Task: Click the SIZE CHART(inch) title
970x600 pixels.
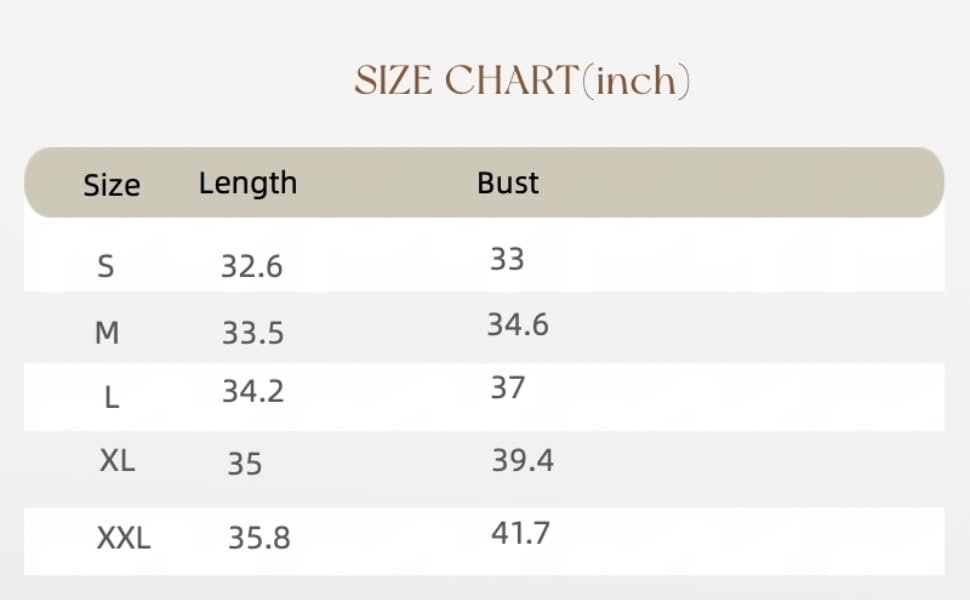Action: pos(521,80)
